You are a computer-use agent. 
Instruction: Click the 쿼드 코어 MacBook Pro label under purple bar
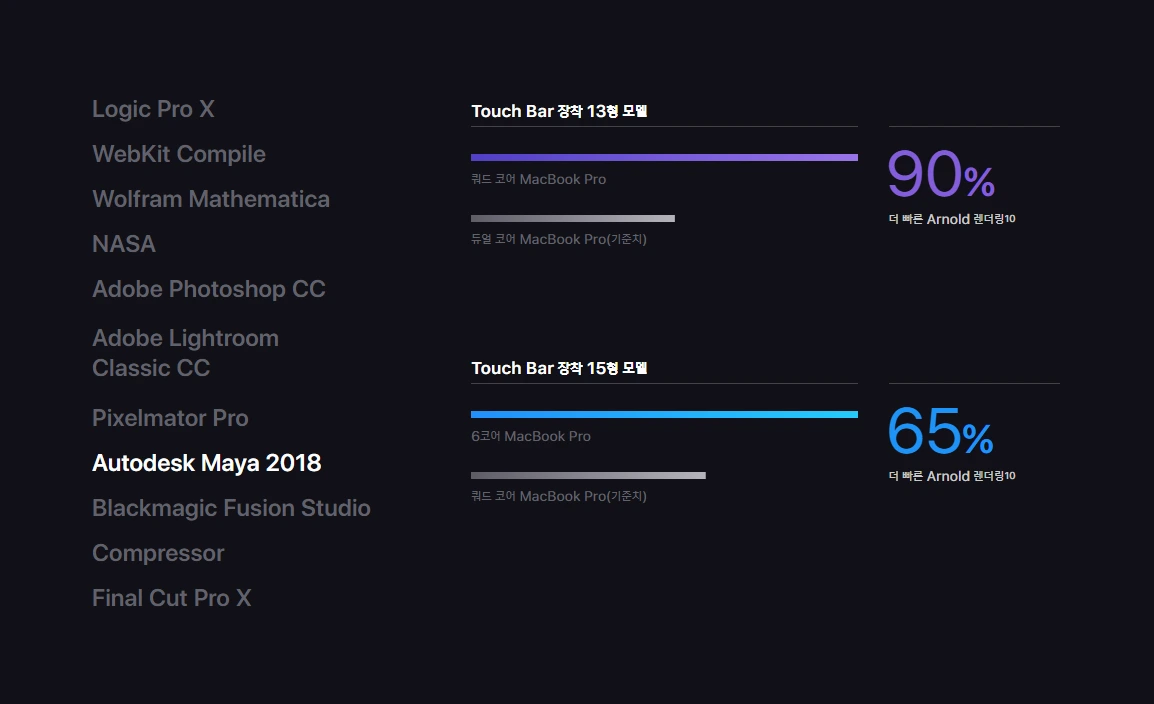click(539, 179)
